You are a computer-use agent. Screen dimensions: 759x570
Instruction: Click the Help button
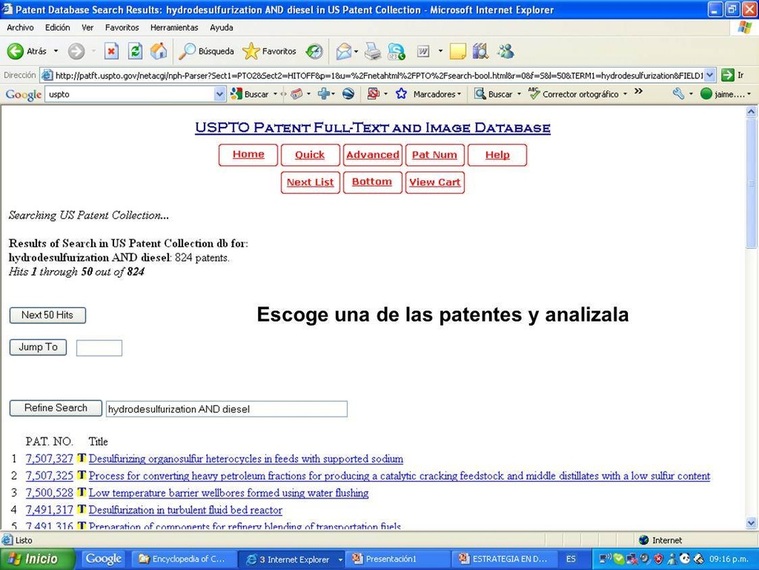pos(497,155)
